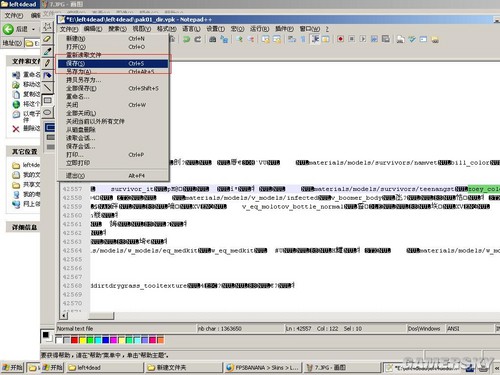Choose 保存(S) Ctrl+S in File menu

click(x=113, y=63)
